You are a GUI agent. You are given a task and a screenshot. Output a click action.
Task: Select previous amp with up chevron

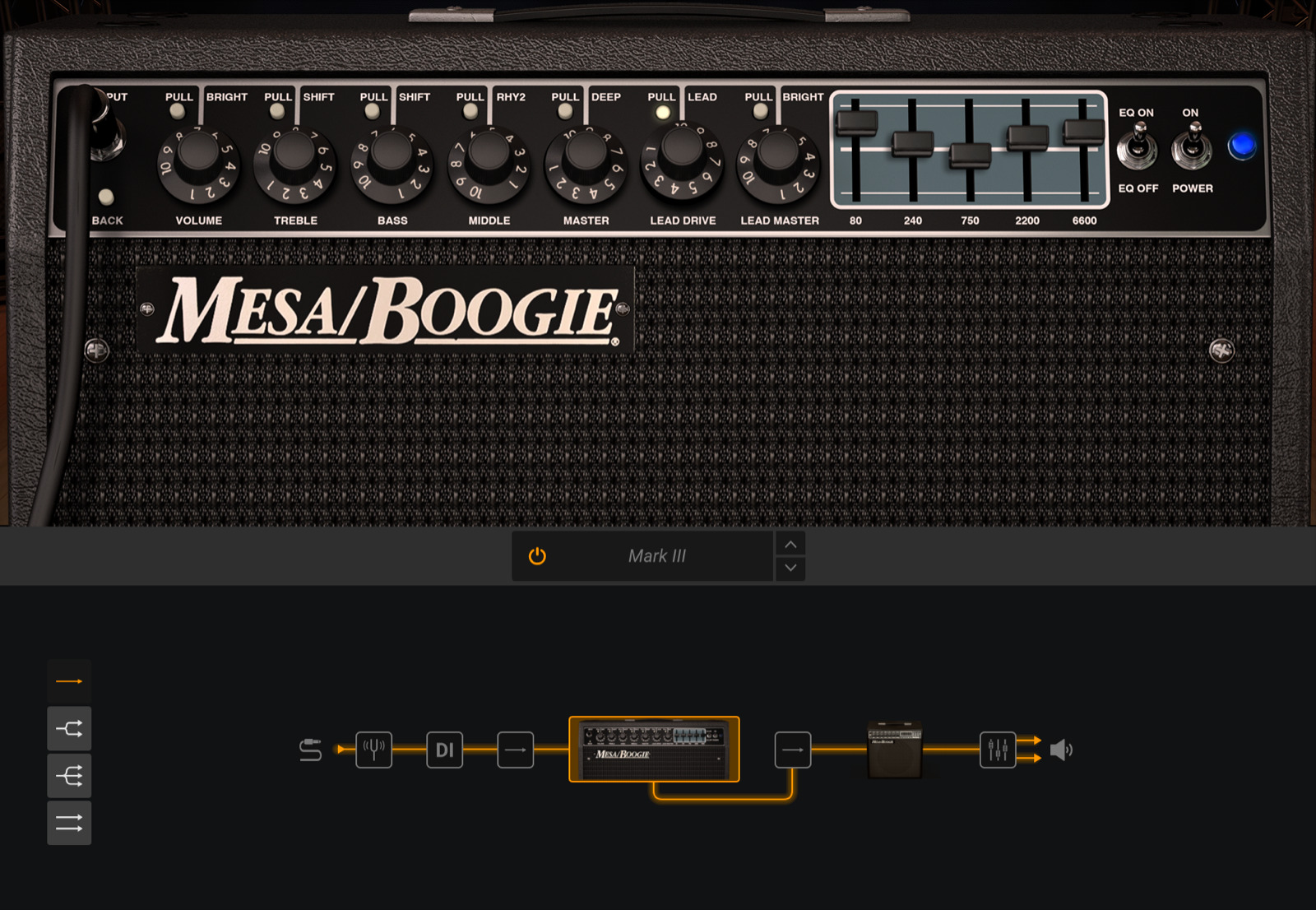click(790, 545)
